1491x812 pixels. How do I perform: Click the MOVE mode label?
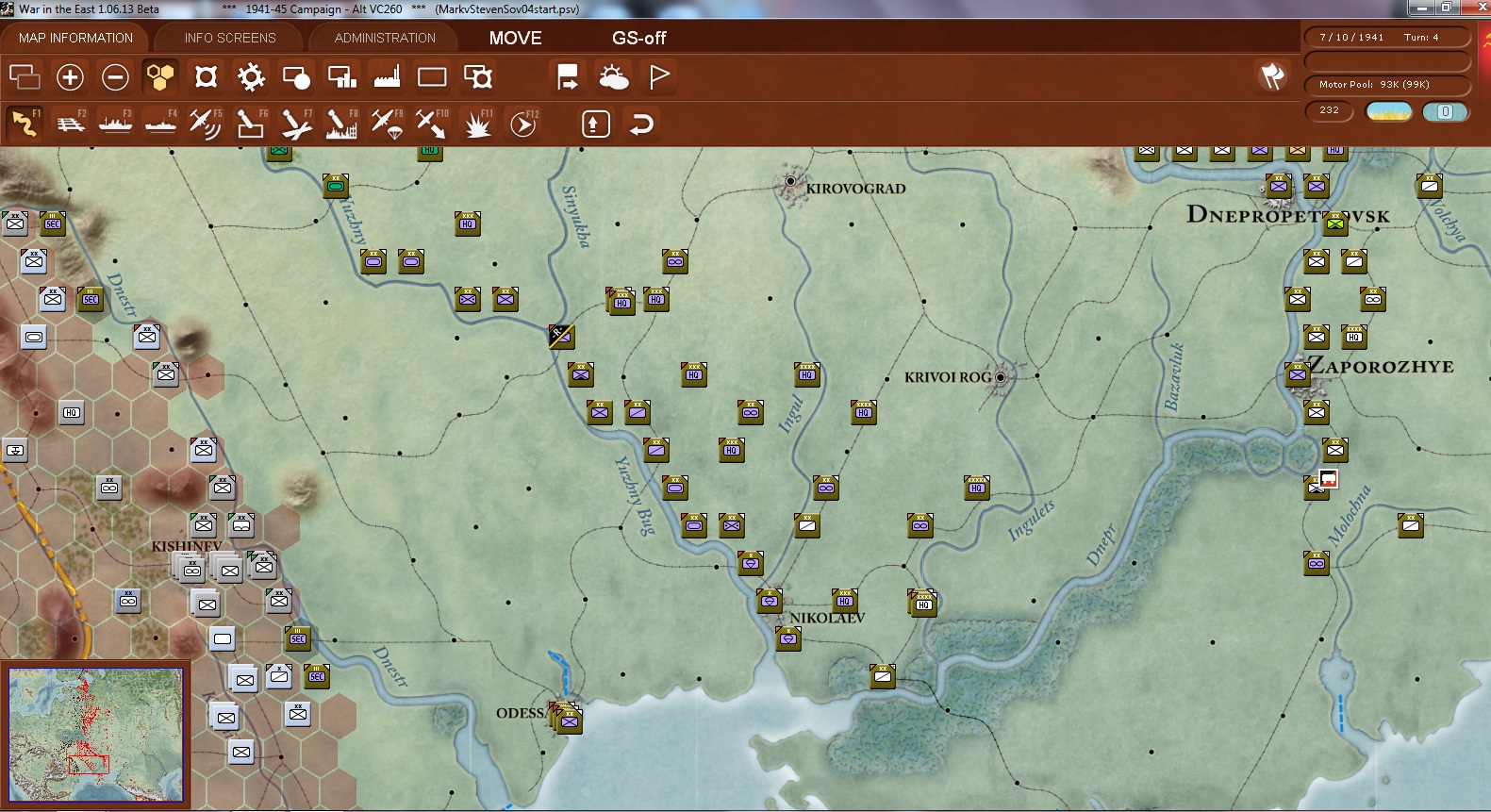515,38
